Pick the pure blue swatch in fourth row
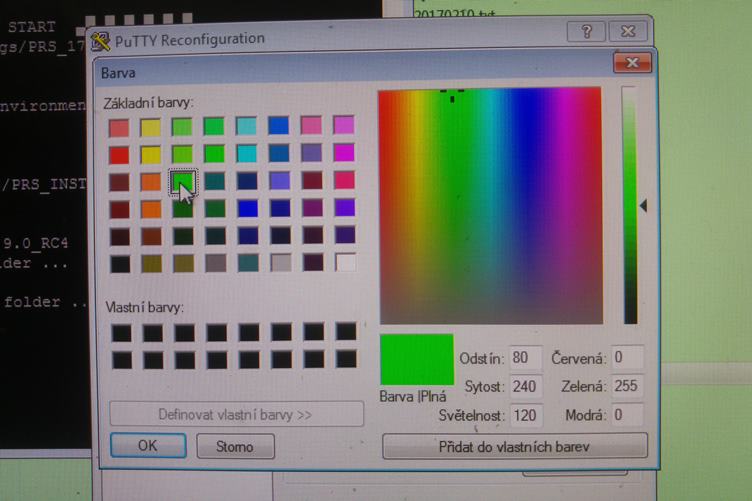 coord(247,209)
